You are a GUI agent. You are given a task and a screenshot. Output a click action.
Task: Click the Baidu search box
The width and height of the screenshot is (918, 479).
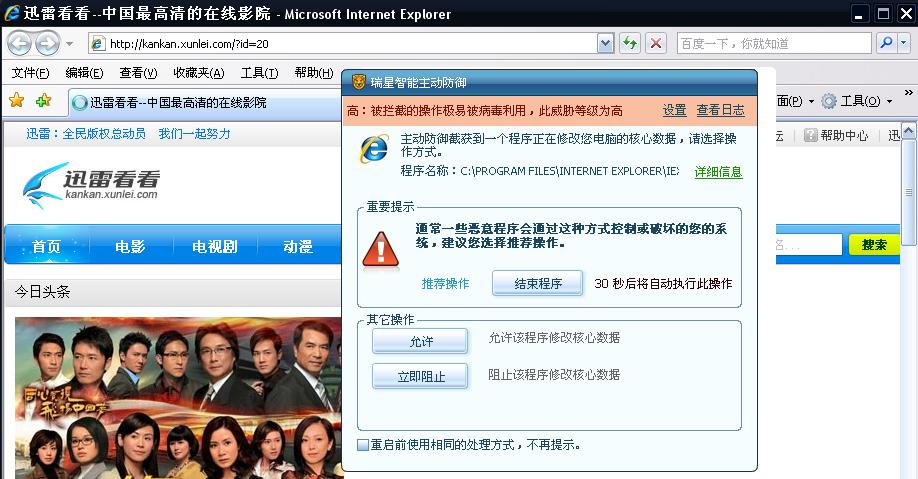(x=774, y=43)
